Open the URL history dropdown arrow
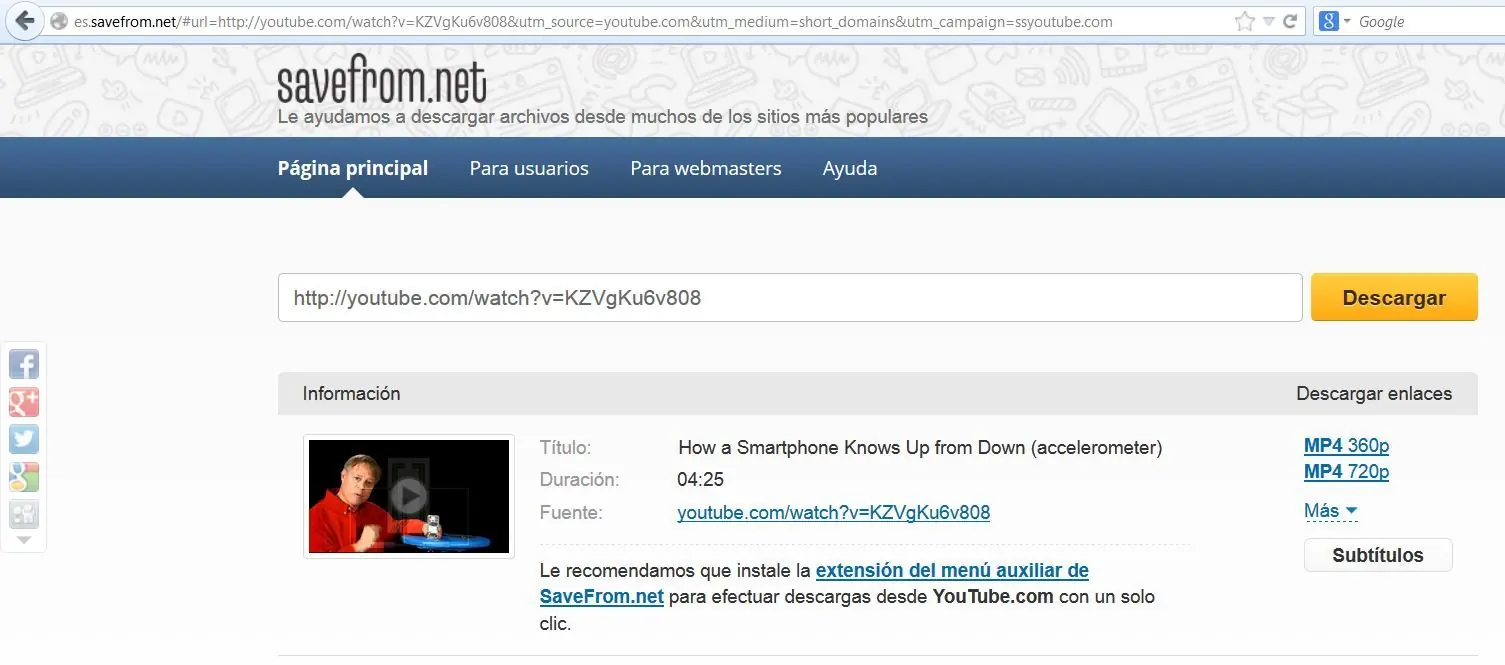This screenshot has width=1505, height=665. coord(1268,21)
